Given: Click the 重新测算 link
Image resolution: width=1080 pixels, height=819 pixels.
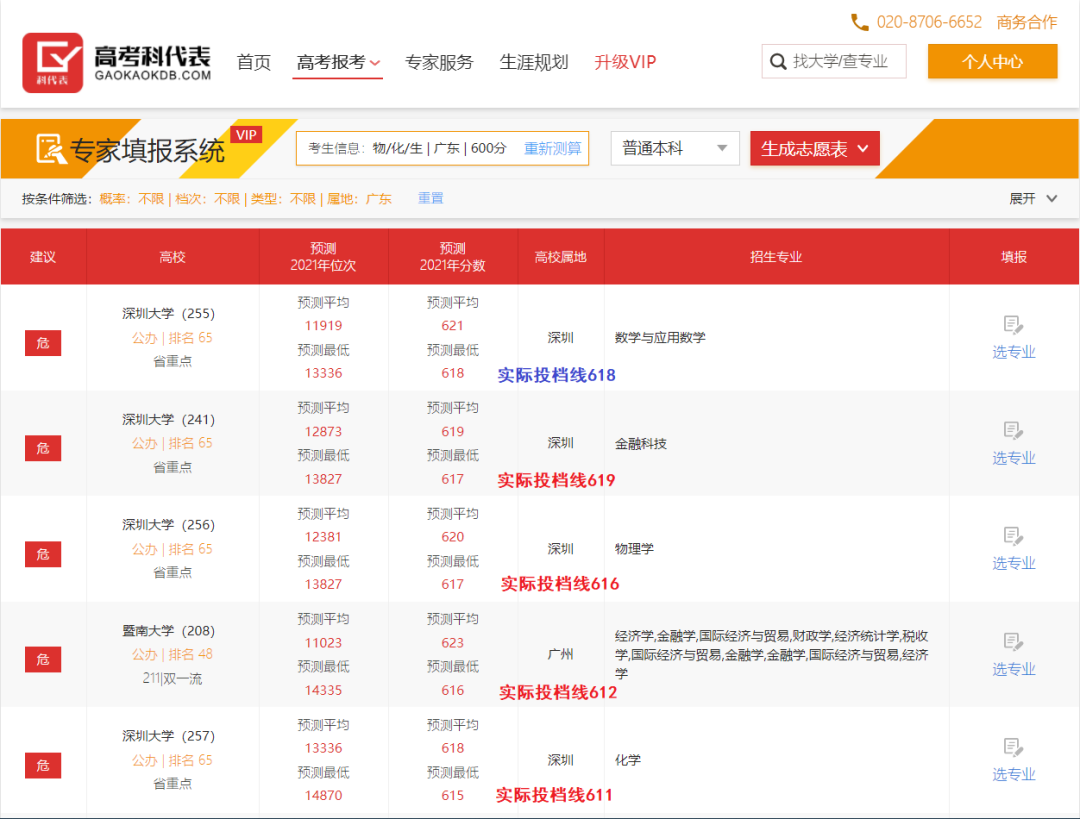Looking at the screenshot, I should coord(552,148).
